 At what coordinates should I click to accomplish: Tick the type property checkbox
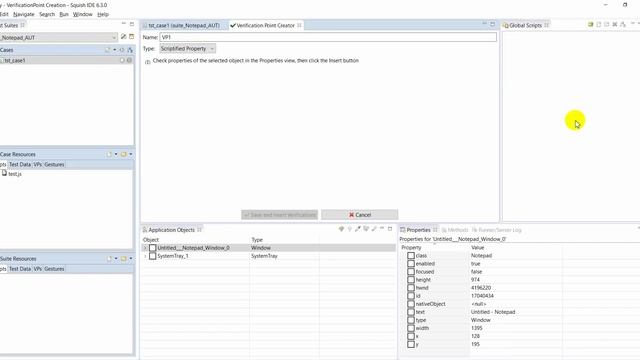(x=411, y=320)
